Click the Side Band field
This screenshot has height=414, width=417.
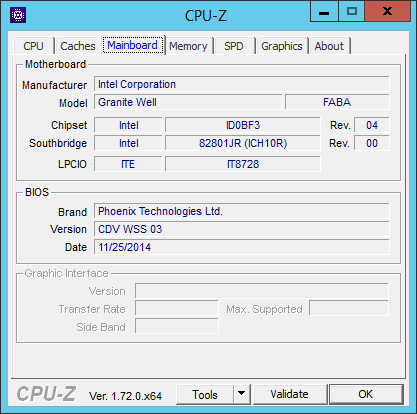coord(177,326)
